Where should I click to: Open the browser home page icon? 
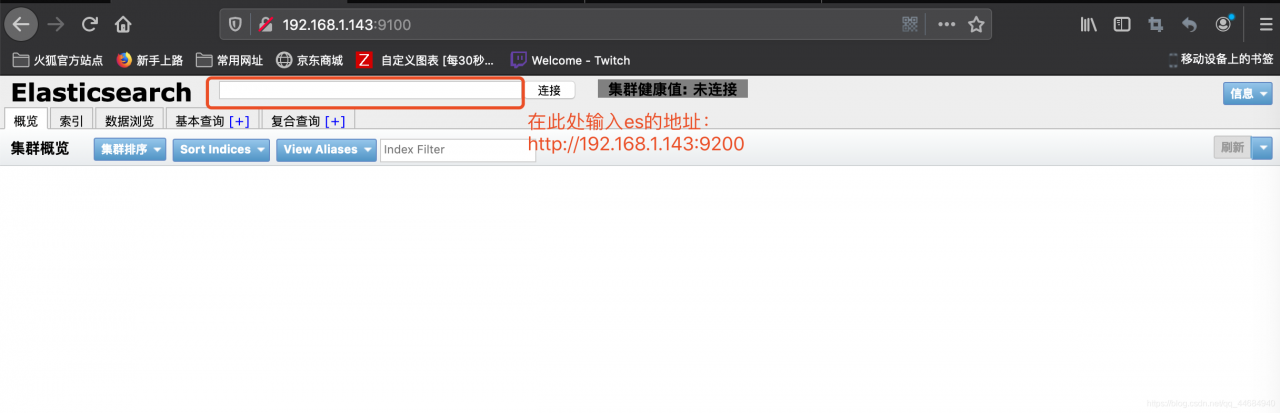(x=123, y=24)
